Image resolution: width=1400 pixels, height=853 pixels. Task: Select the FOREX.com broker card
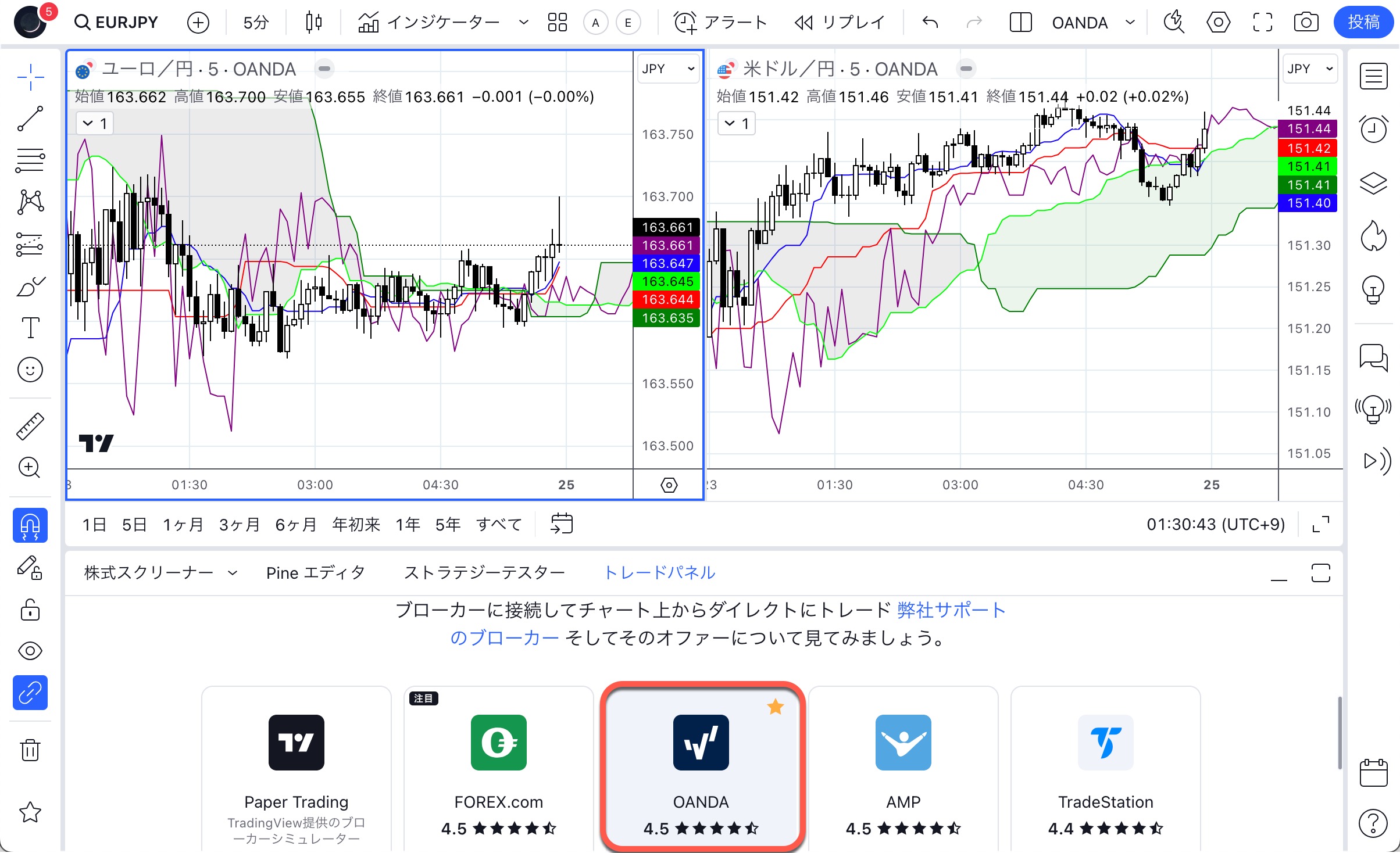point(498,769)
